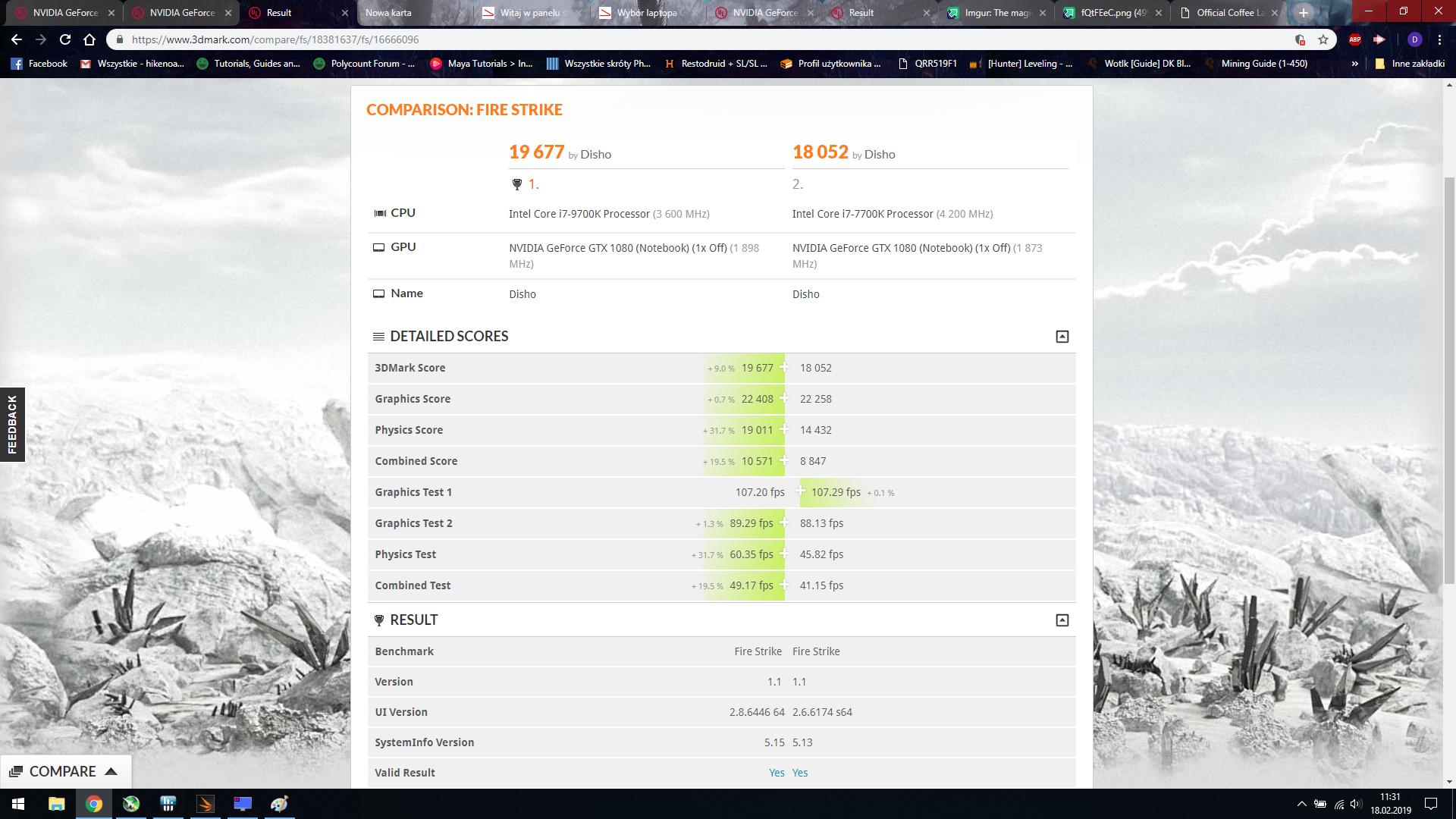Open the volume control in system tray
Viewport: 1456px width, 819px height.
(x=1356, y=804)
